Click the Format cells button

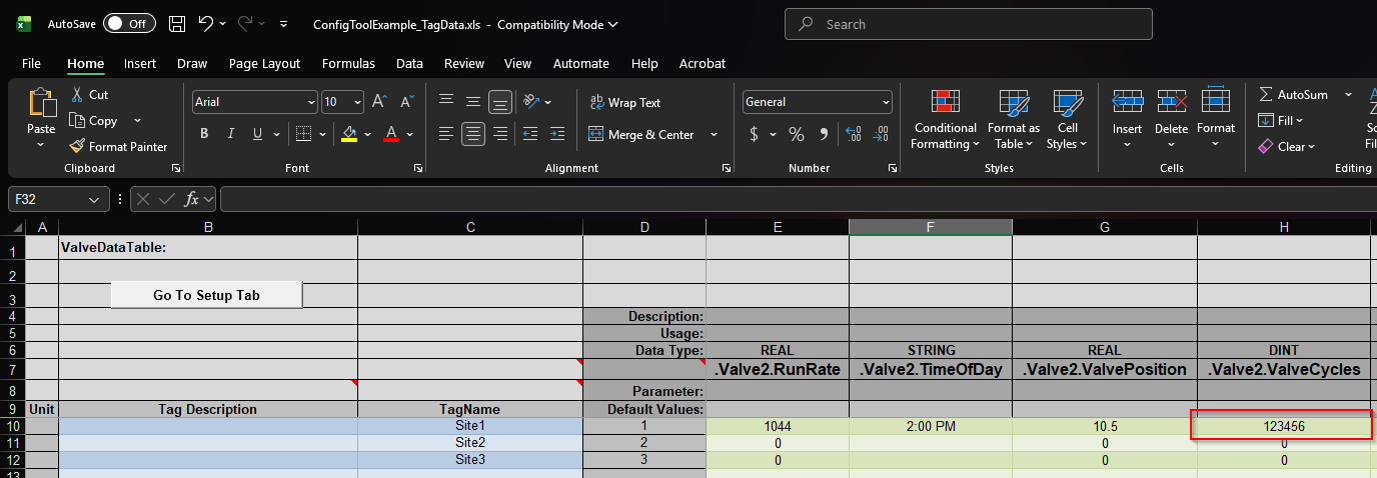coord(1216,120)
